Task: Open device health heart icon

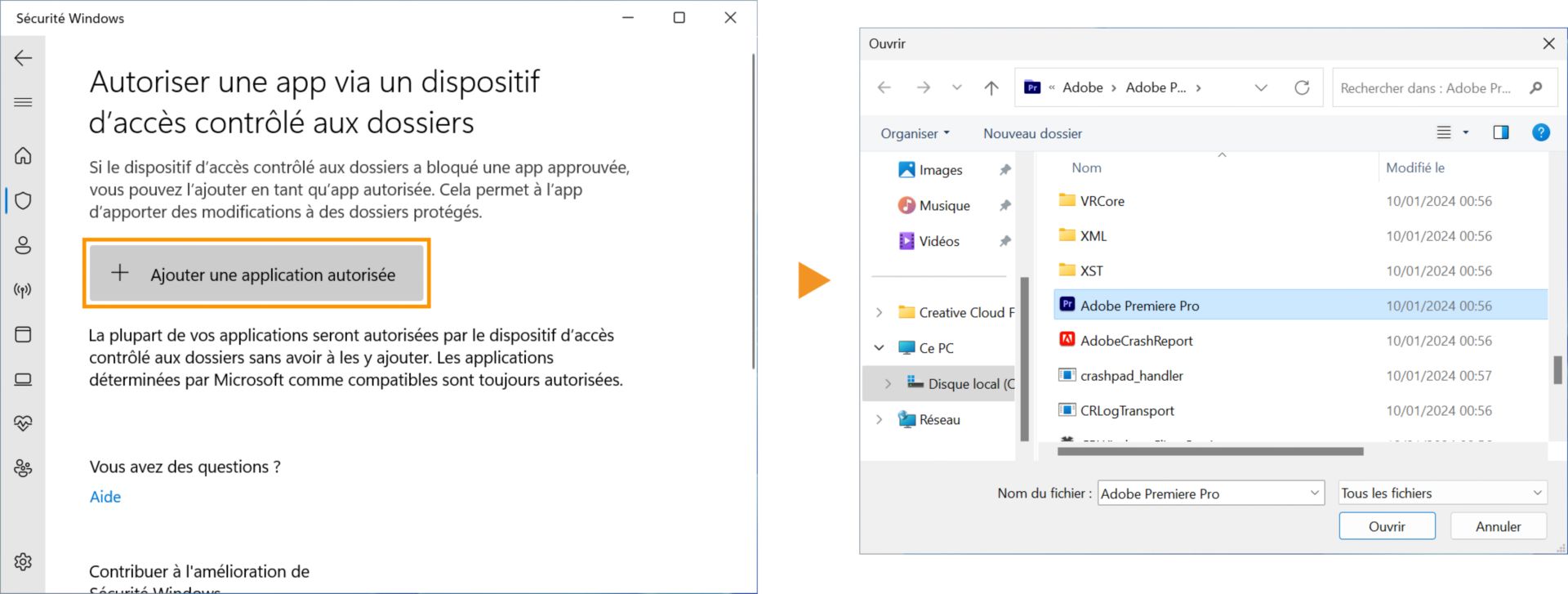Action: [23, 423]
